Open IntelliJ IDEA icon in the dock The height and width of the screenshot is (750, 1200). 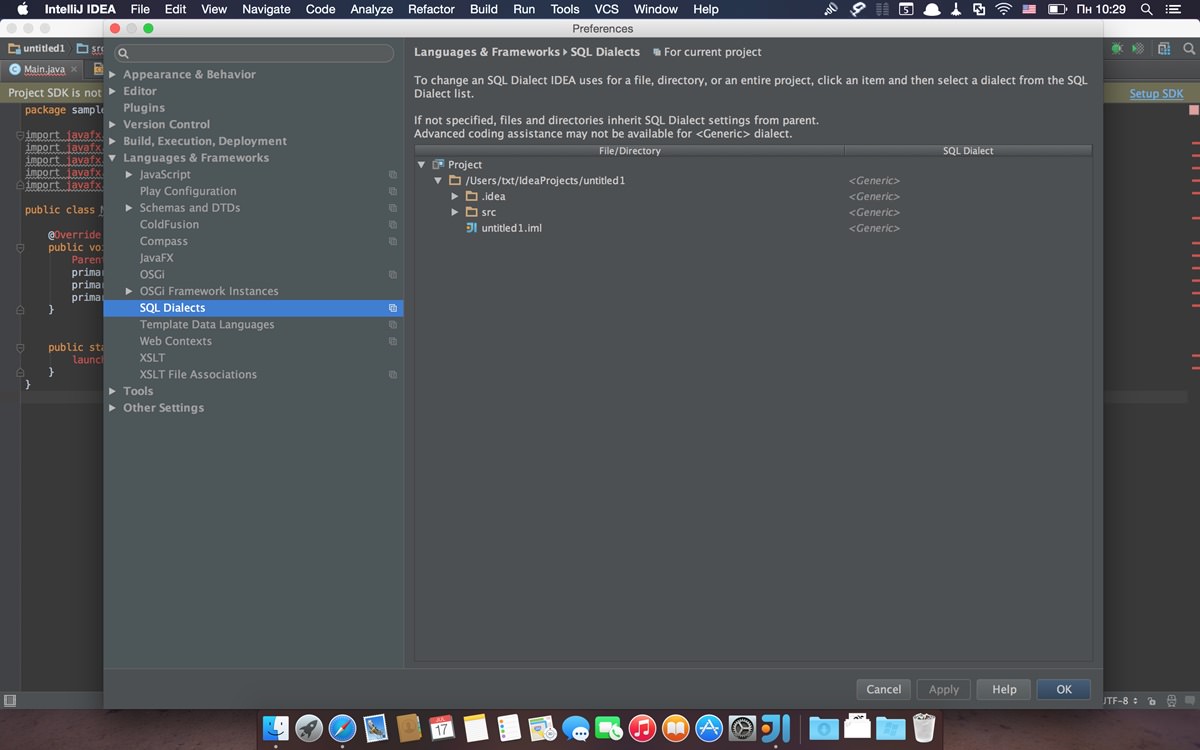[x=776, y=728]
